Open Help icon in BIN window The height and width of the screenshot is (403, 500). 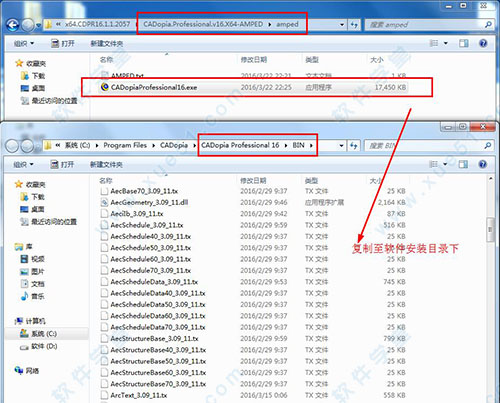pyautogui.click(x=483, y=164)
